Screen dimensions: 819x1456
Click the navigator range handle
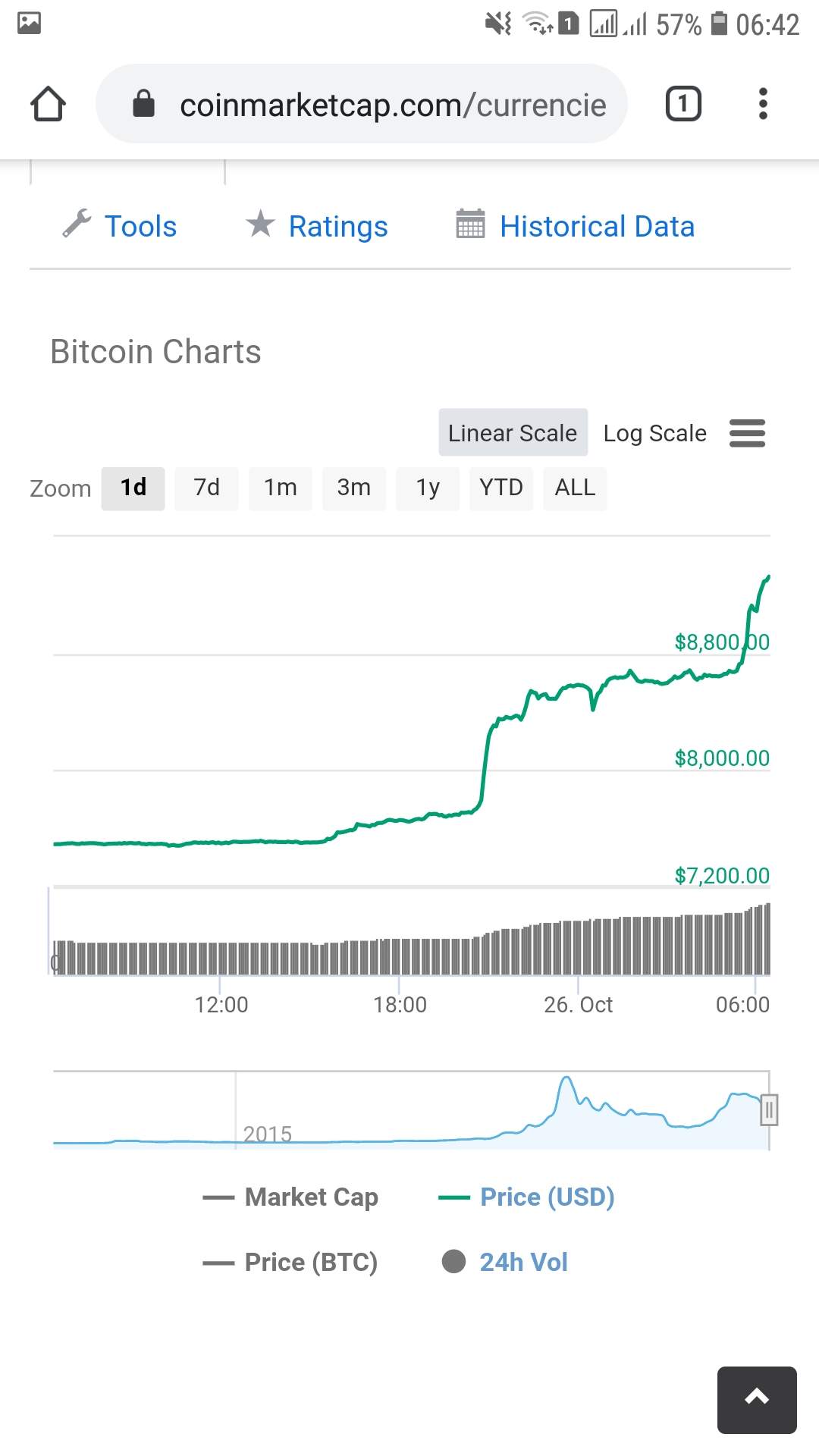pos(769,1110)
